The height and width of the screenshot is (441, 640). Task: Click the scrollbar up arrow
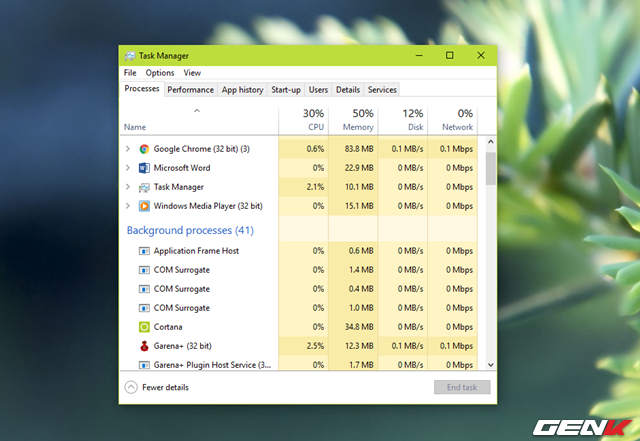coord(491,142)
